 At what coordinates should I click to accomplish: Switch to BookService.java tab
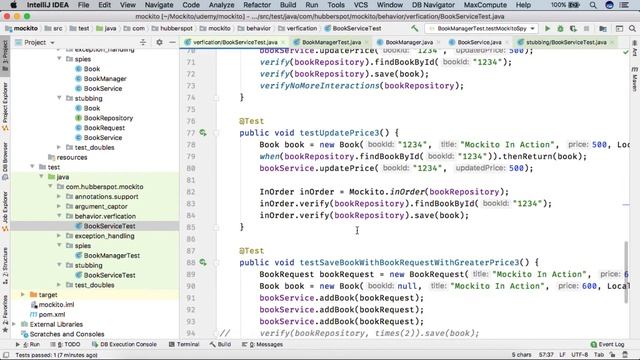tap(479, 42)
